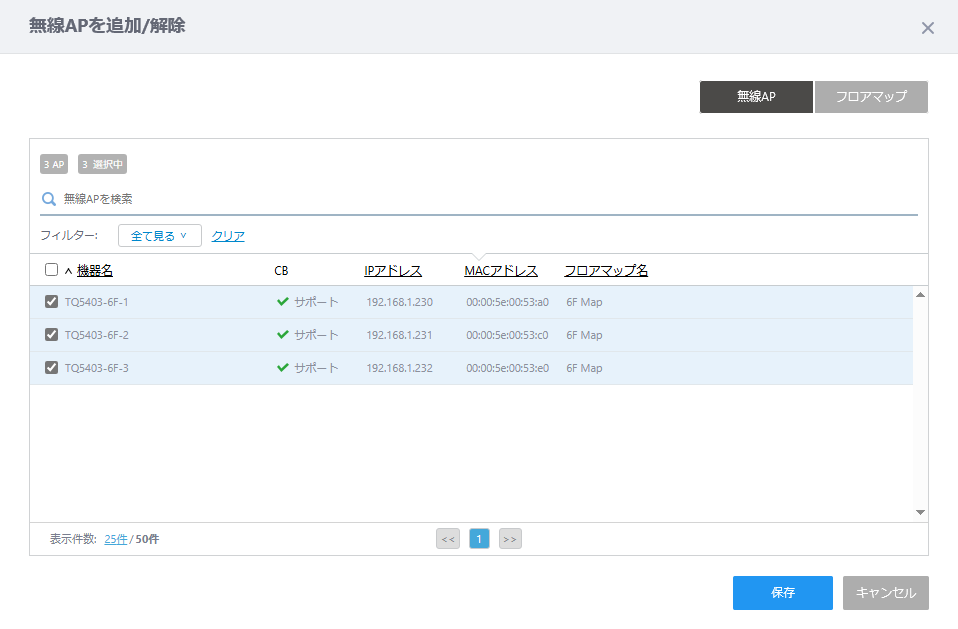Toggle the select-all checkbox in header
The width and height of the screenshot is (958, 629).
click(51, 270)
